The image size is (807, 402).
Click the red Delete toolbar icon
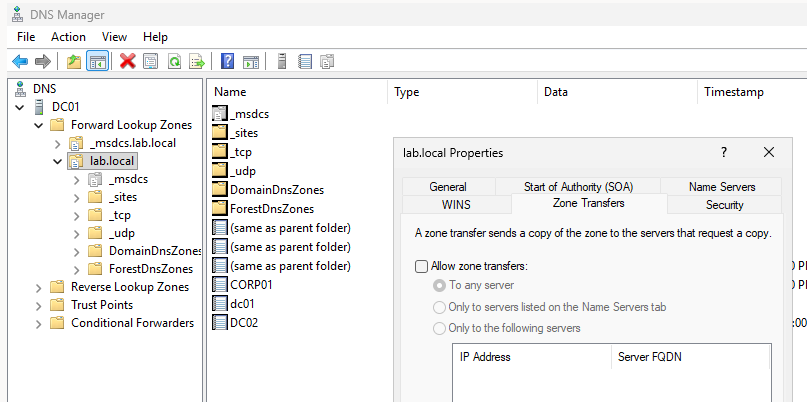click(128, 61)
